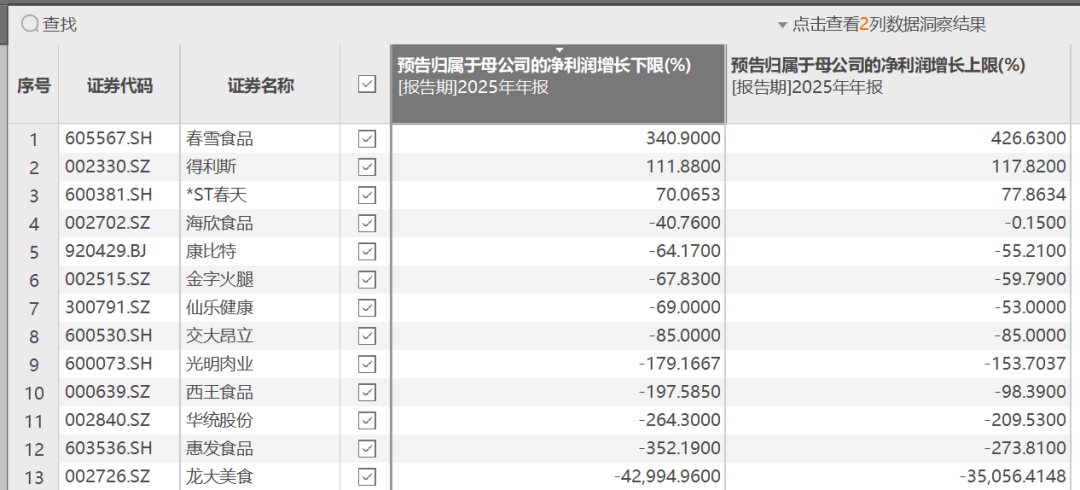Expand the data insight results dropdown arrow
Viewport: 1080px width, 490px height.
(x=782, y=25)
